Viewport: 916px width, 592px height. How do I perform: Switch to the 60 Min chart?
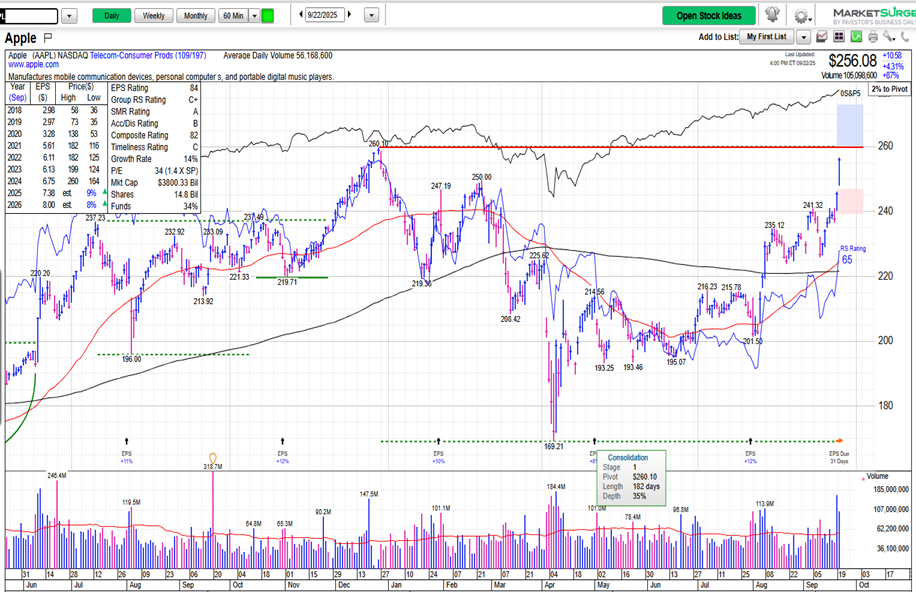pos(234,16)
